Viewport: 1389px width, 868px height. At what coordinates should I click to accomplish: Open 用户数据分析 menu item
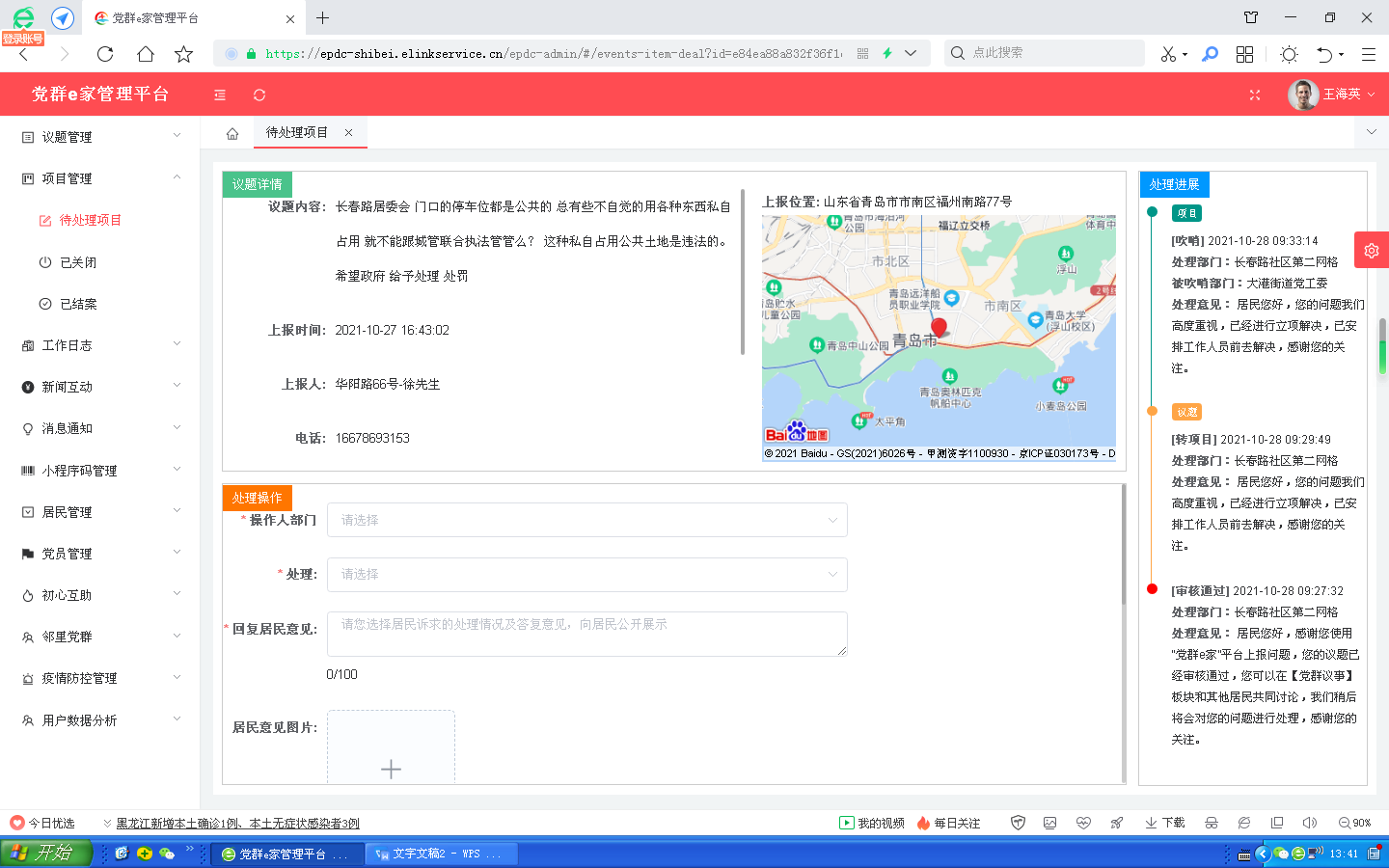click(x=100, y=720)
